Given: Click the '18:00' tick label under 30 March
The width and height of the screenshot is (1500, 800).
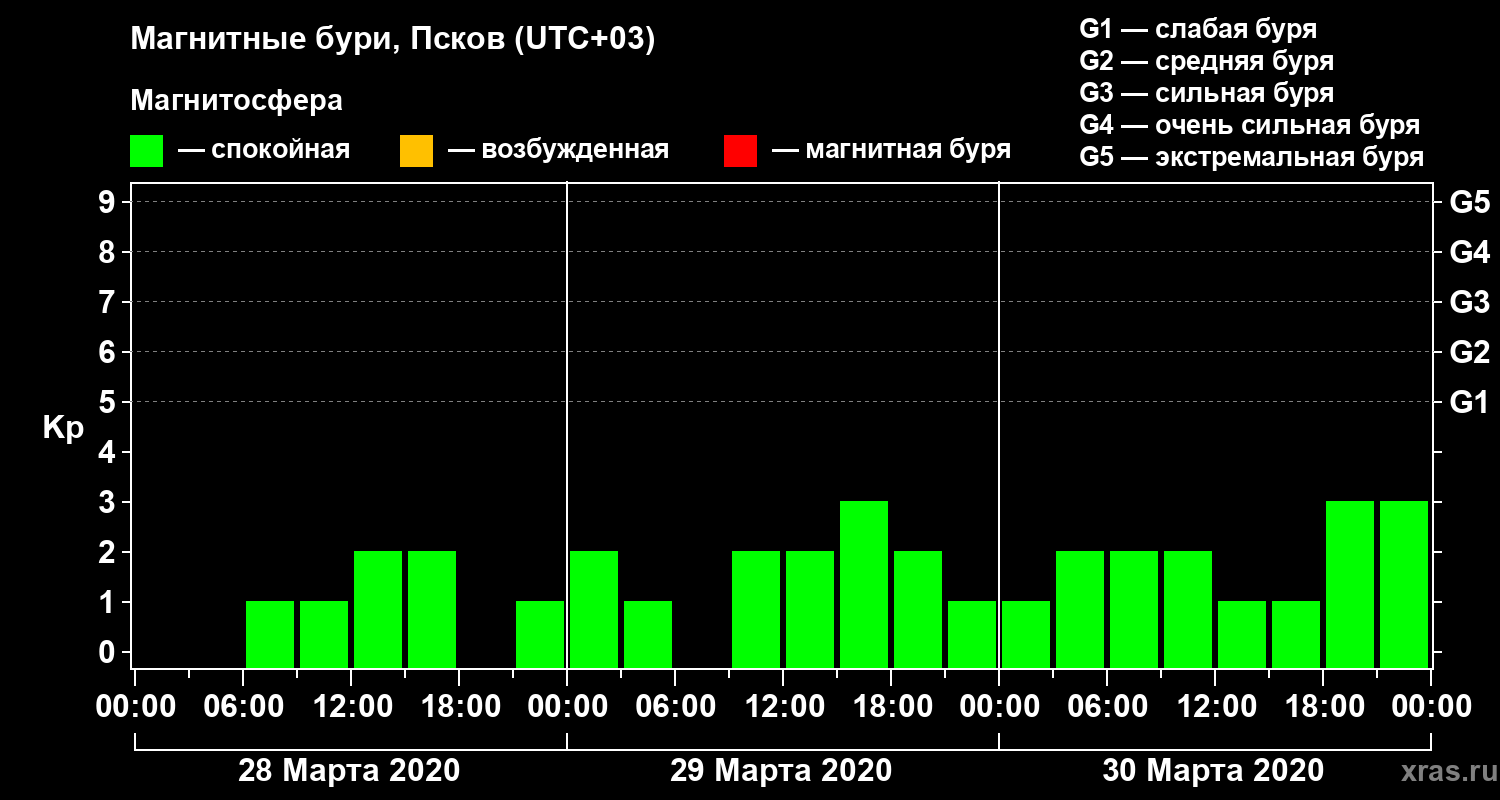Looking at the screenshot, I should [1323, 707].
